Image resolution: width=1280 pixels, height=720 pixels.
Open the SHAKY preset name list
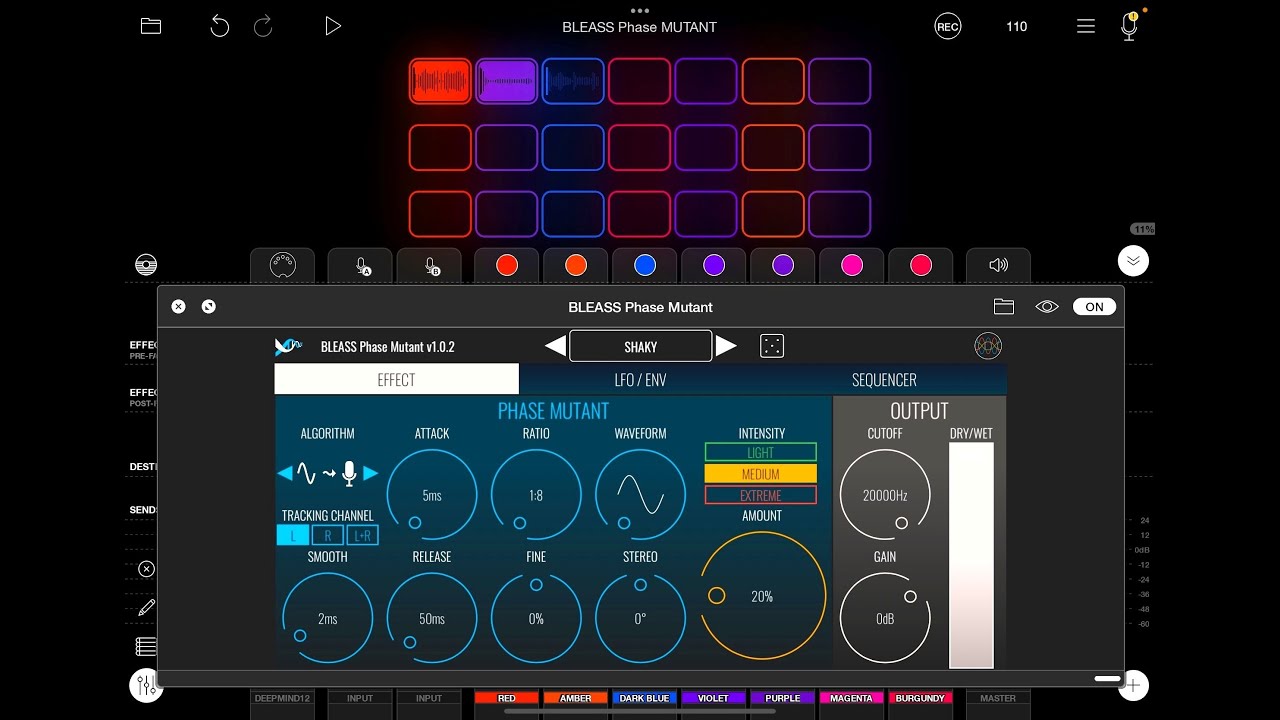[641, 346]
